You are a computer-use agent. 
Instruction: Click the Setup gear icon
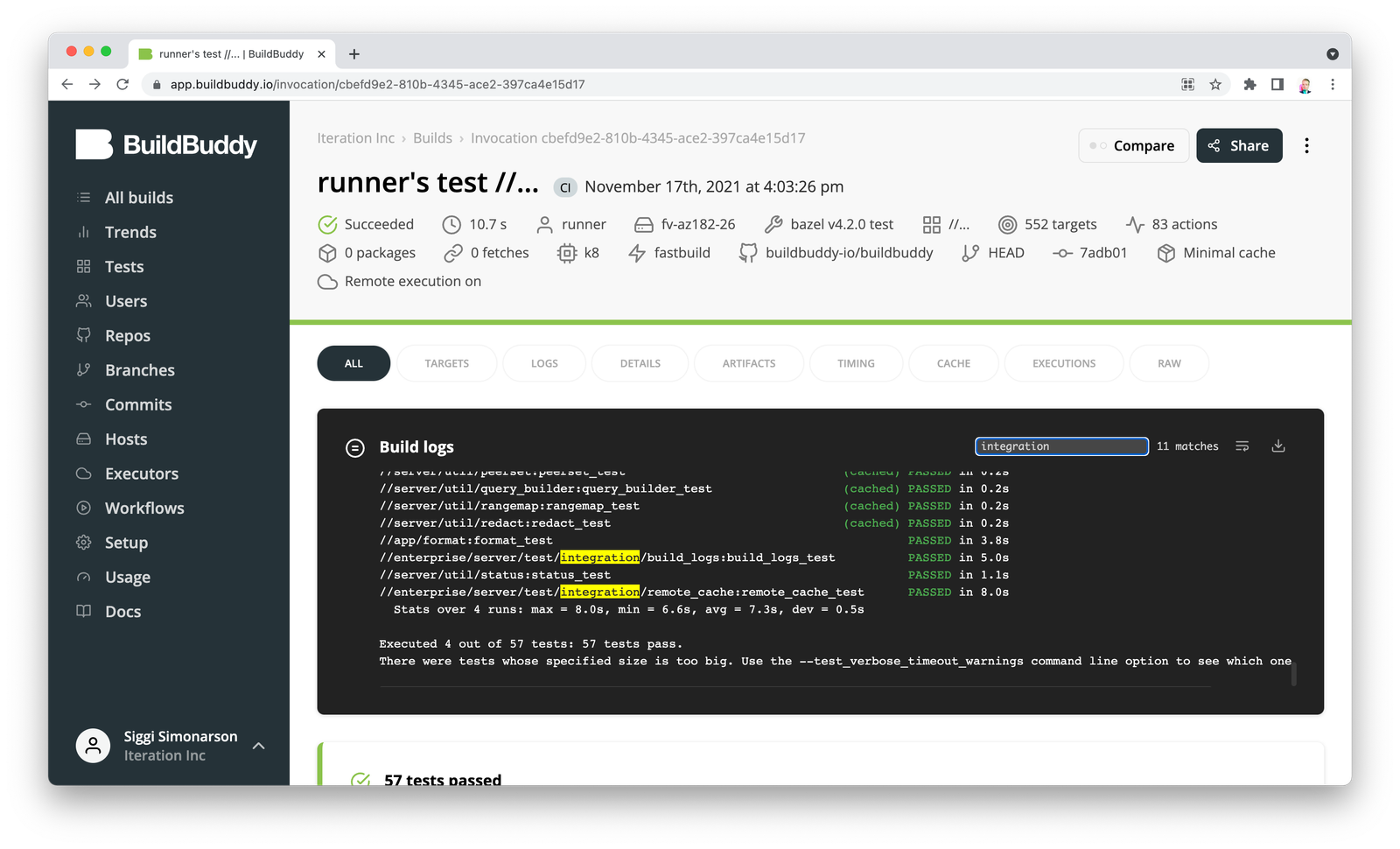tap(84, 542)
